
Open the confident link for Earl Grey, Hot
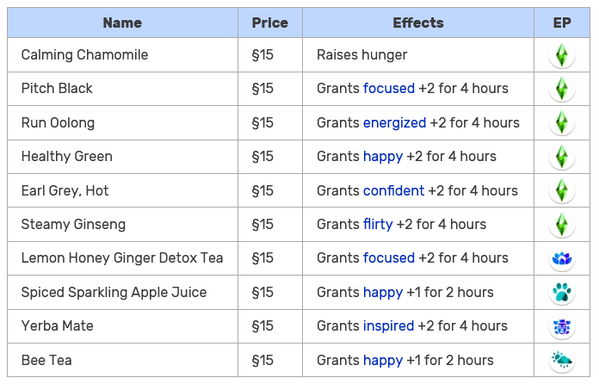393,191
